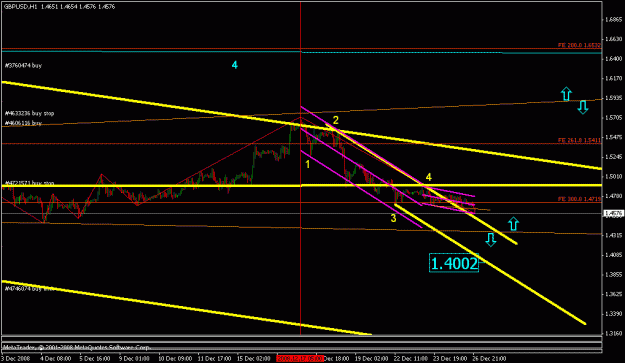Select the cyan wave label 4
This screenshot has height=363, width=625.
[x=235, y=65]
